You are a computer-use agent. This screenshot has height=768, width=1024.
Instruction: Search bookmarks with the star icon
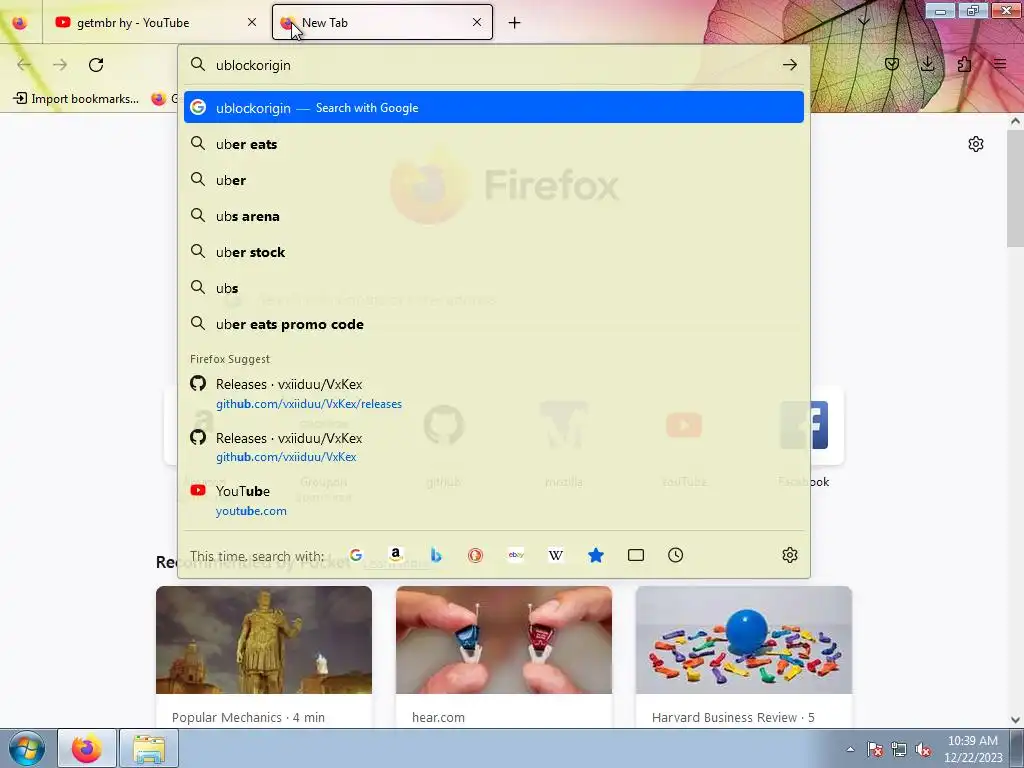[x=596, y=555]
